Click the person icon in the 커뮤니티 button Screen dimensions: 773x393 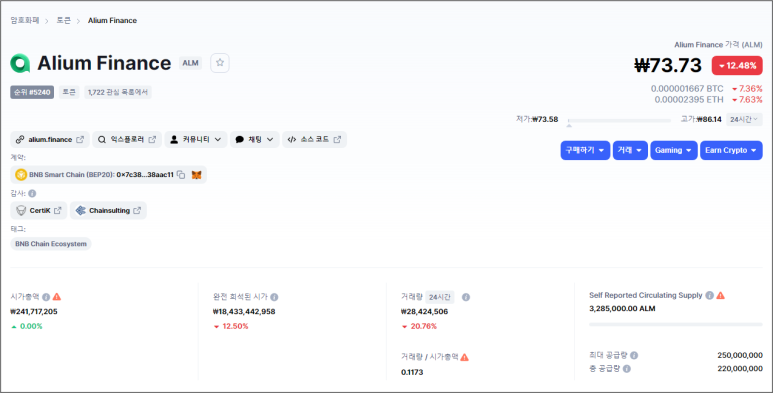click(x=174, y=140)
